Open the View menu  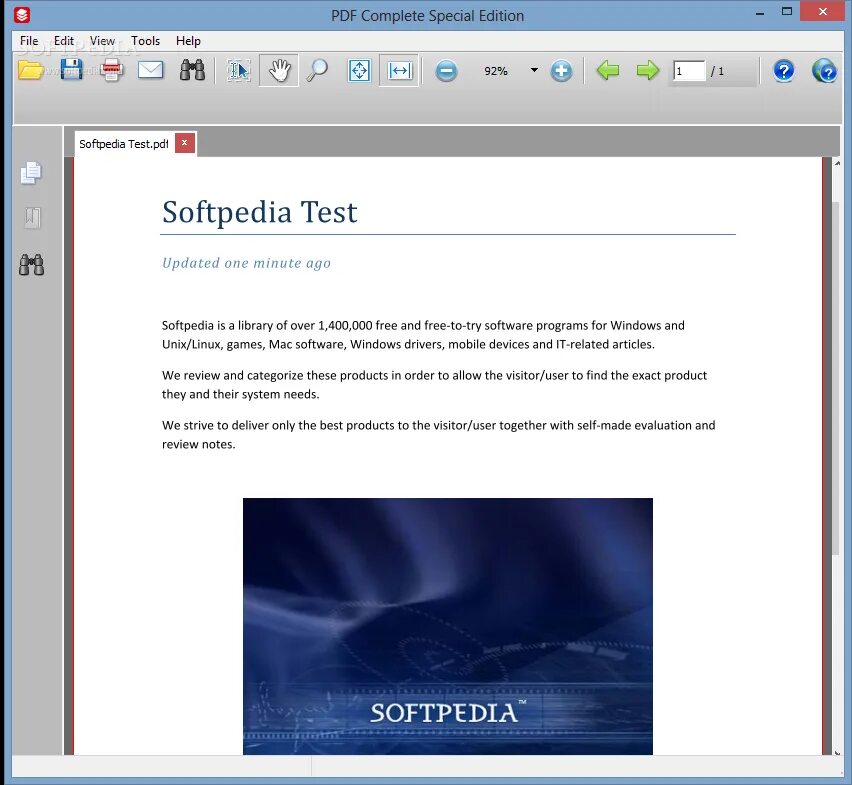tap(102, 41)
